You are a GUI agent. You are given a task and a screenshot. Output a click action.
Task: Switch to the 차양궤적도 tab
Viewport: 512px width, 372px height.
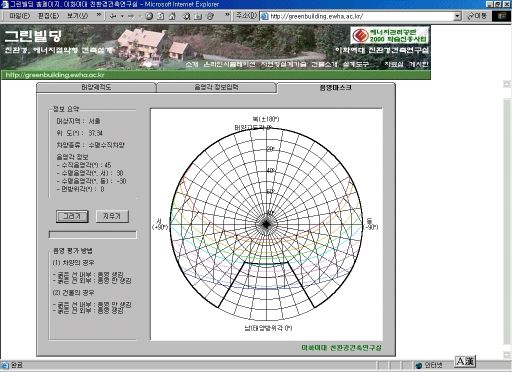point(96,87)
